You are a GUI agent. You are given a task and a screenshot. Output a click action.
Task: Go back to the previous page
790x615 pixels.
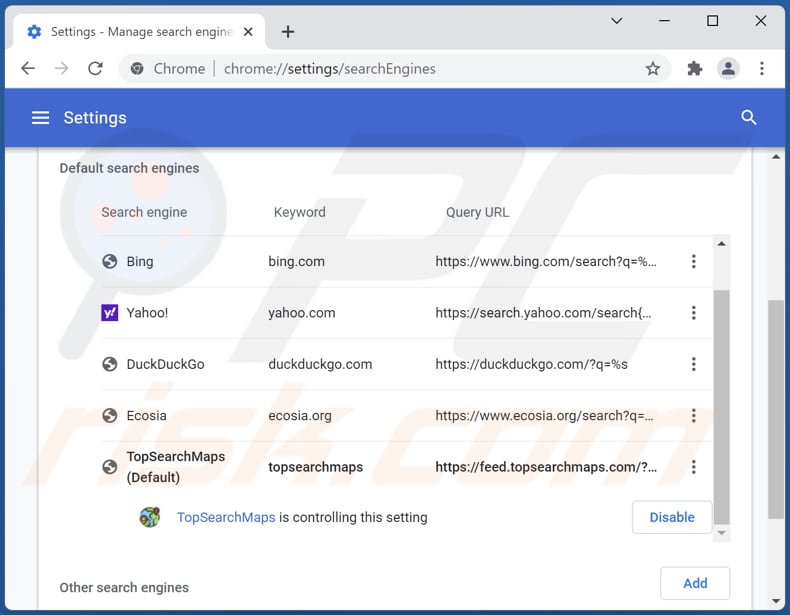pyautogui.click(x=28, y=69)
